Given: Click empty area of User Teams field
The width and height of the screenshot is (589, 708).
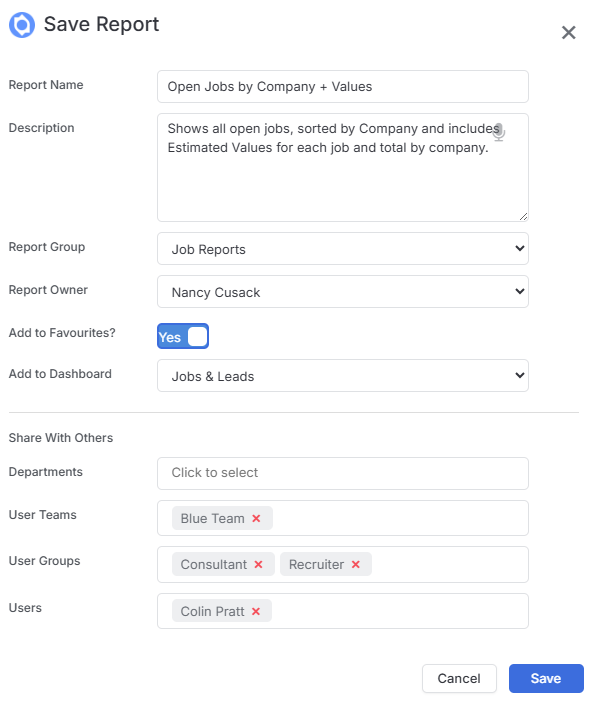Looking at the screenshot, I should 400,518.
